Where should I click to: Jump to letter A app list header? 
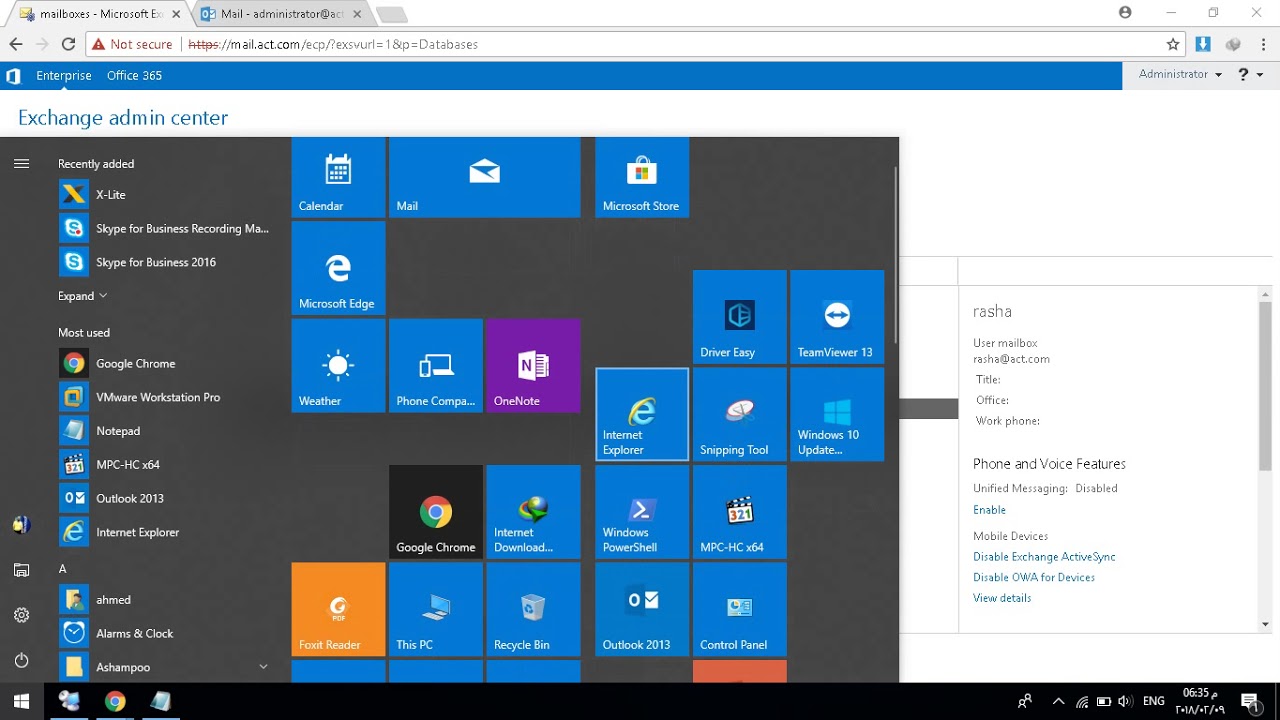pyautogui.click(x=62, y=569)
